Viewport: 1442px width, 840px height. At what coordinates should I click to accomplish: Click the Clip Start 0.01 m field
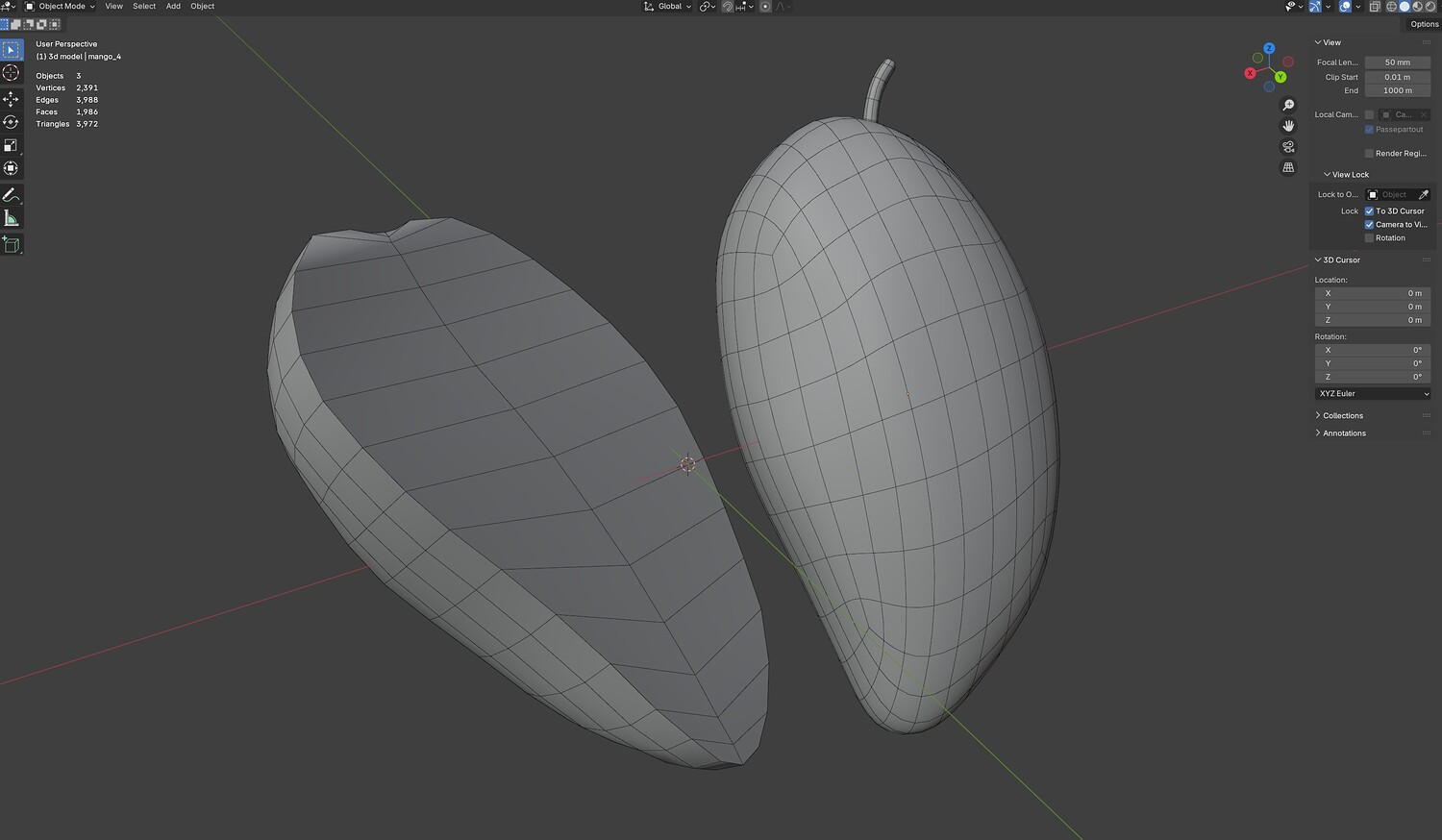click(1398, 77)
